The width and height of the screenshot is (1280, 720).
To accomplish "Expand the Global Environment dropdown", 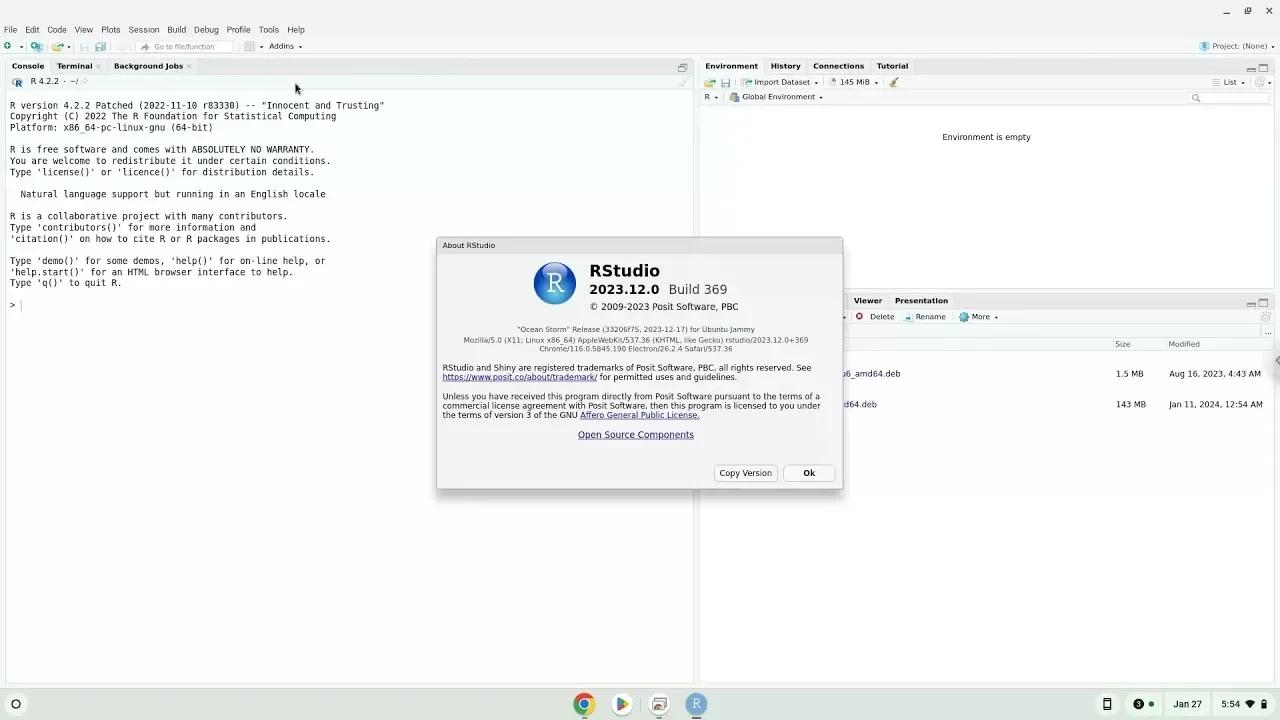I will (x=781, y=97).
